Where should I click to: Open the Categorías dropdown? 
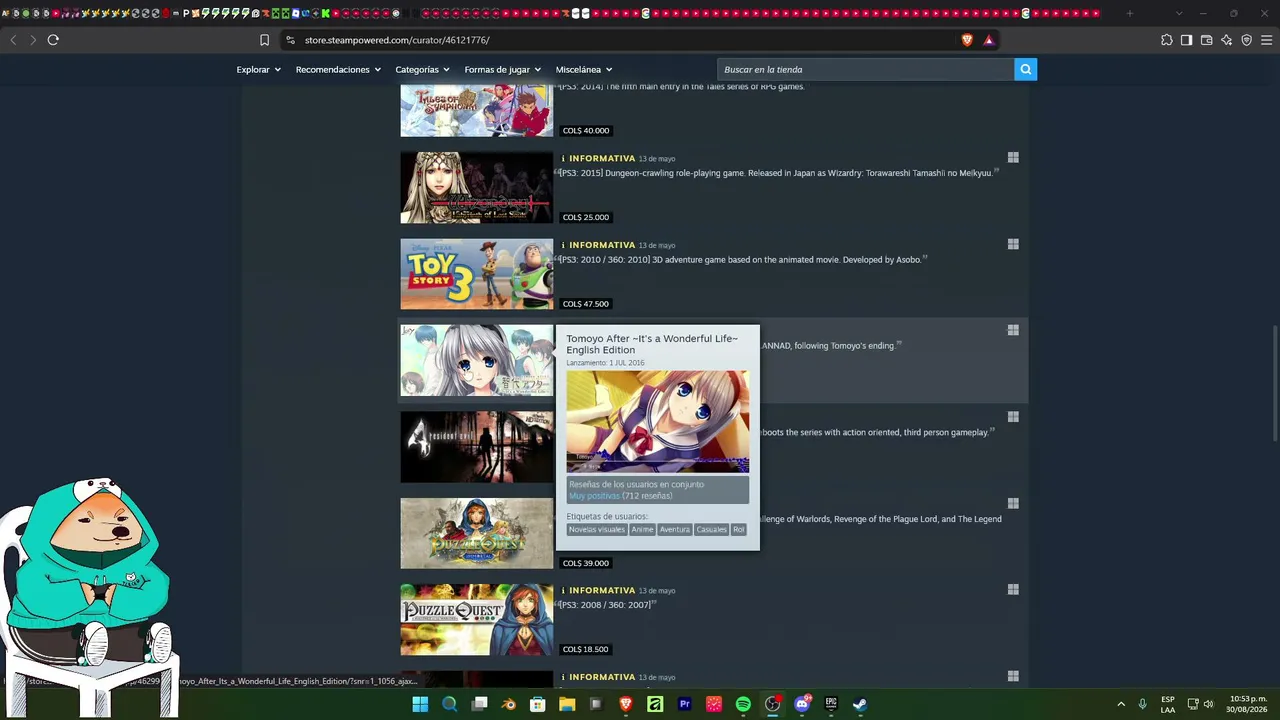coord(422,69)
